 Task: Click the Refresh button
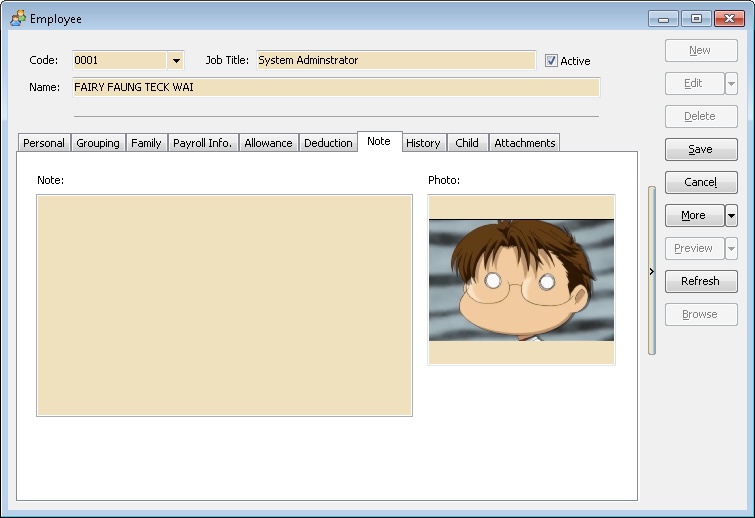click(700, 281)
